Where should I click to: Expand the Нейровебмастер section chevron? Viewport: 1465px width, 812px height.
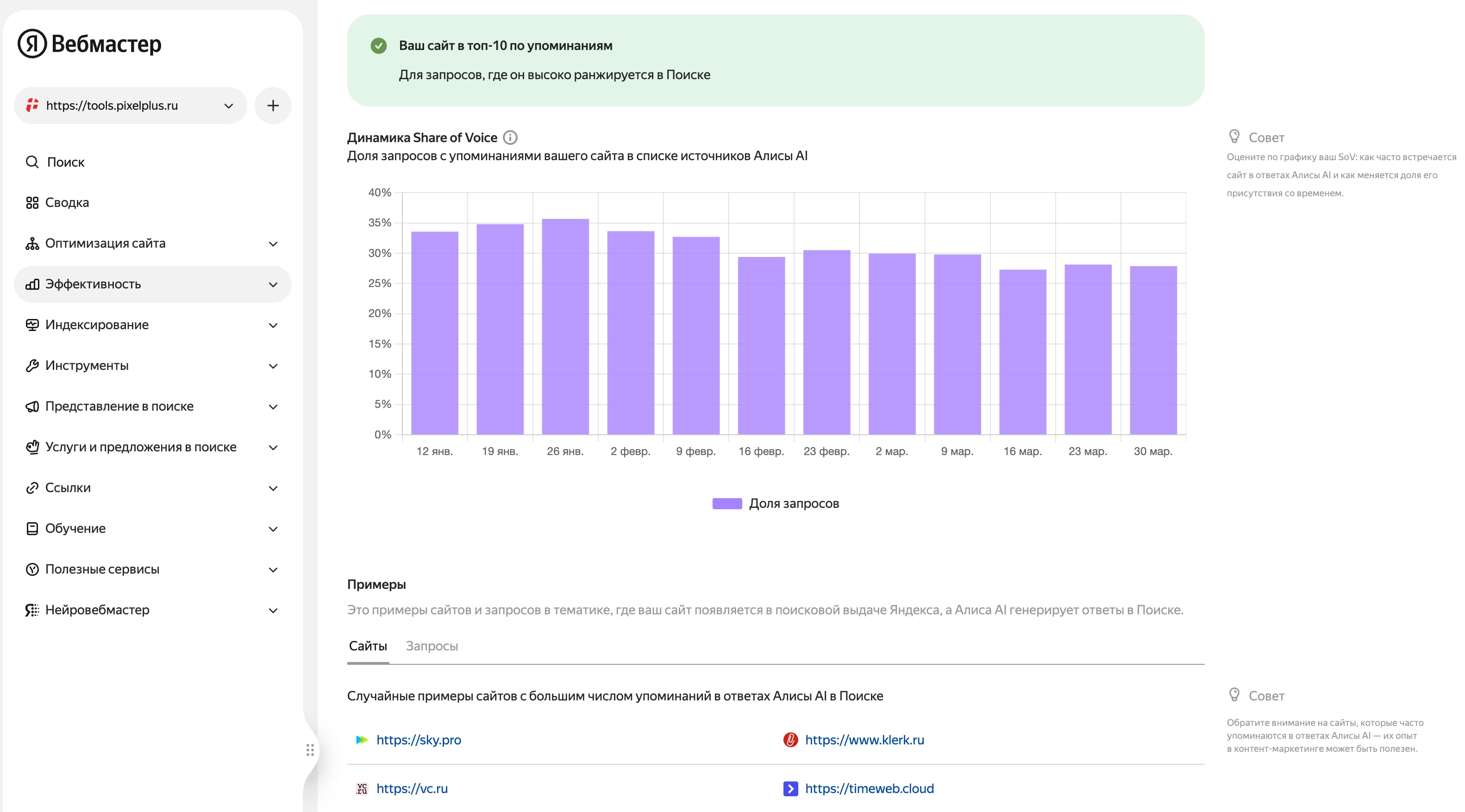click(x=273, y=611)
